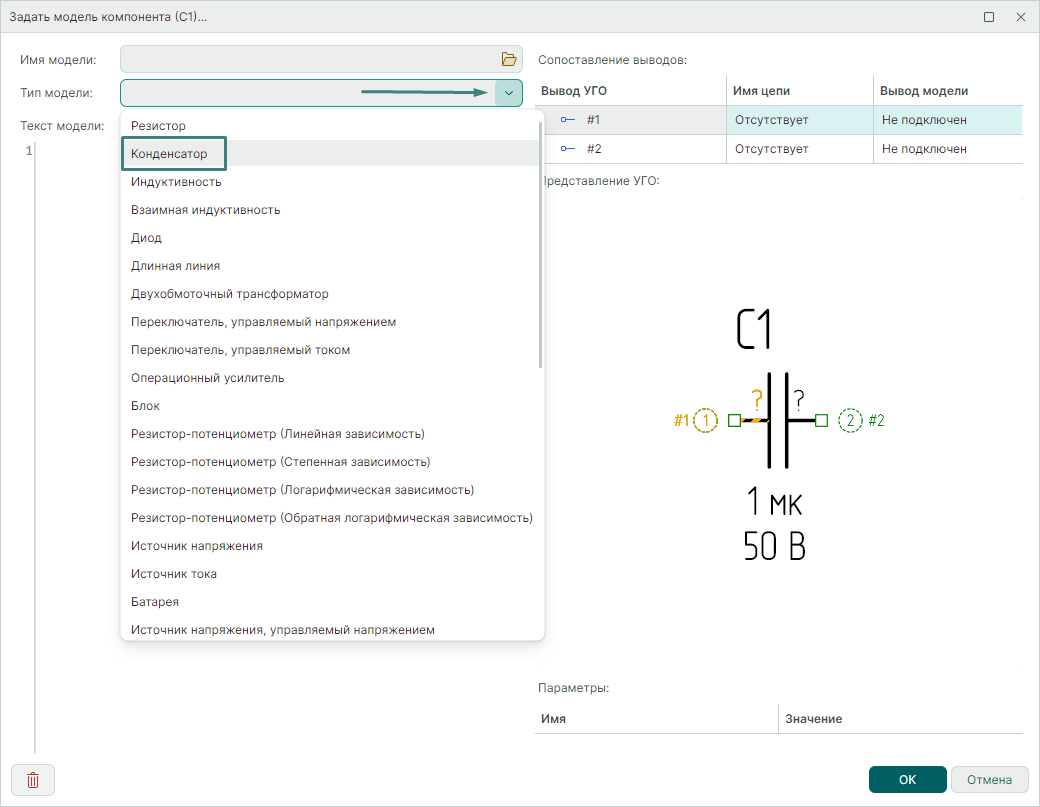
Task: Click pin #1 connector icon in table
Action: pyautogui.click(x=567, y=120)
